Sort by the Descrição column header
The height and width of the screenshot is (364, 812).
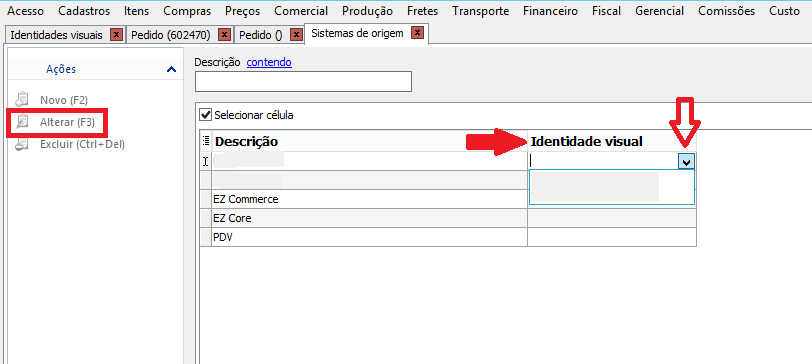point(369,141)
